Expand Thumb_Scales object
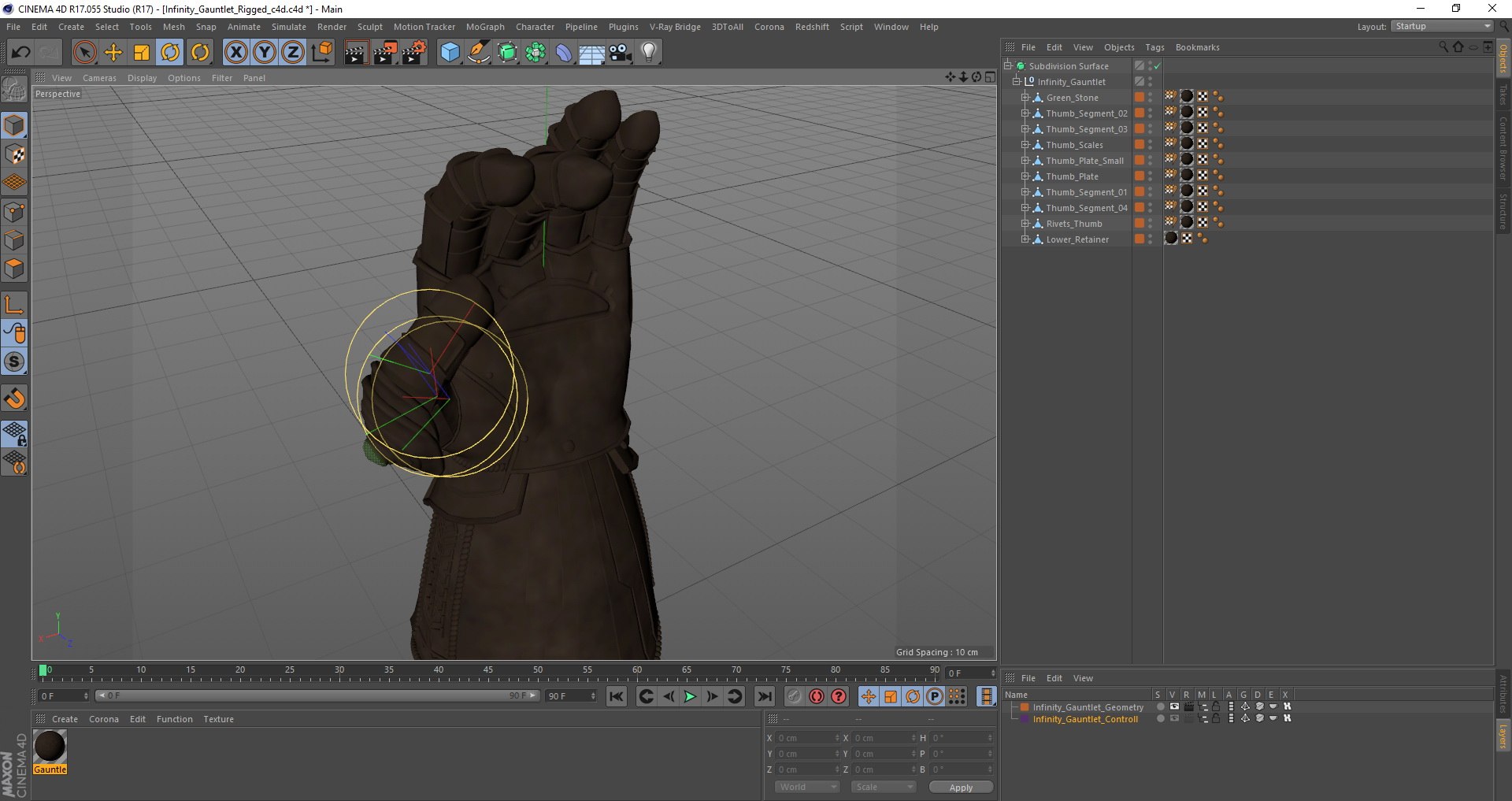The width and height of the screenshot is (1512, 801). (1025, 144)
